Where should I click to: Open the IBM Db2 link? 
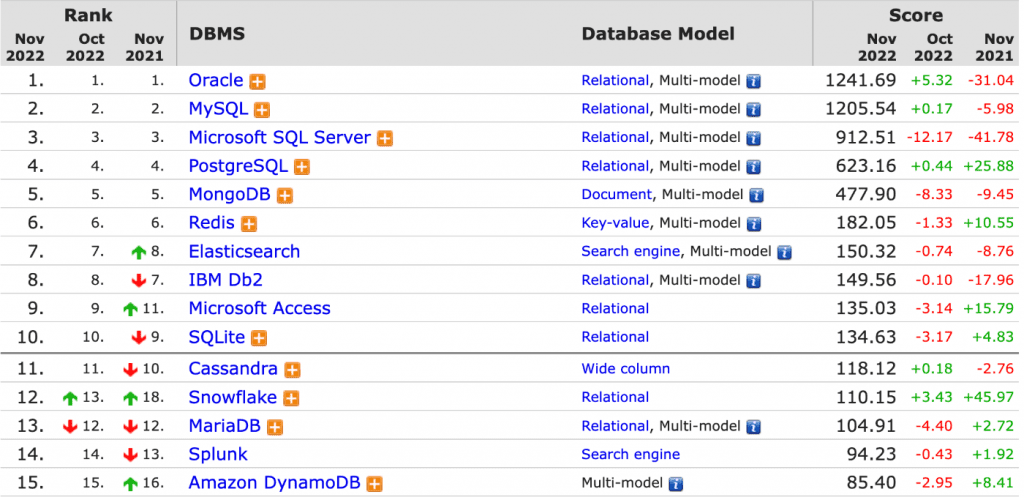coord(225,280)
